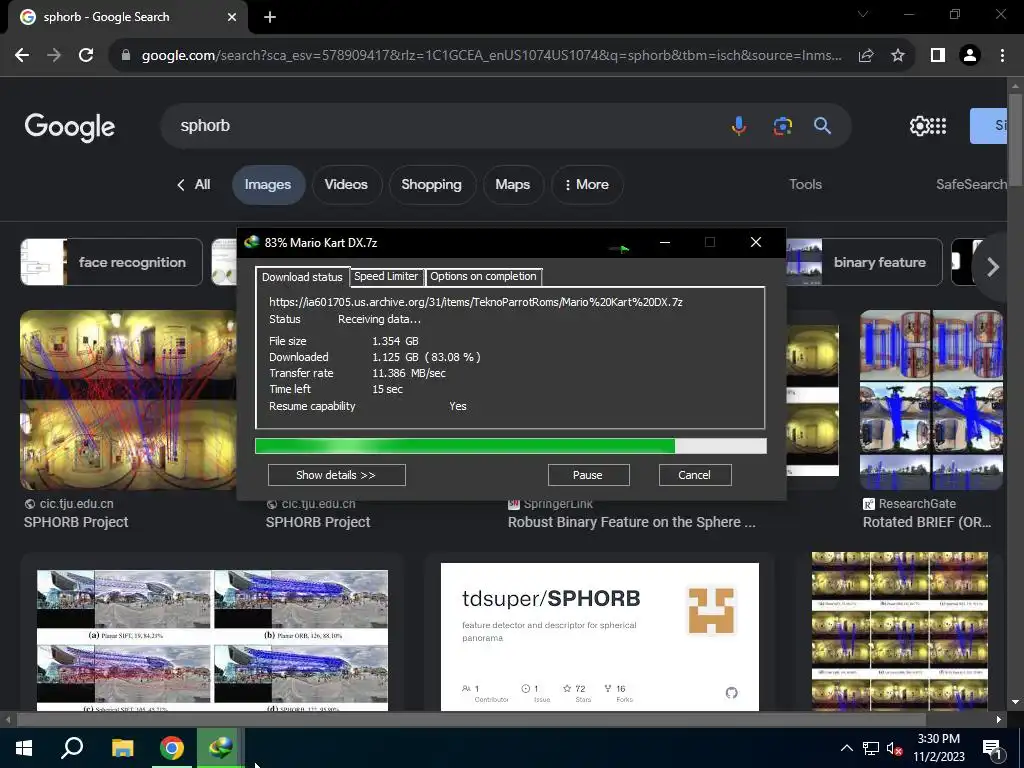The image size is (1024, 768).
Task: Switch to All results tab
Action: [x=194, y=185]
